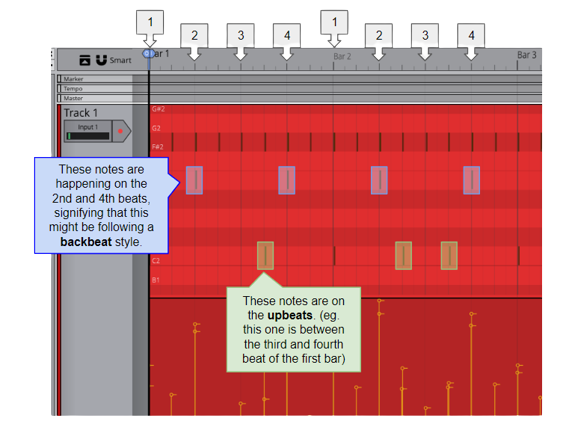Click the Bar 3 label on the ruler
The width and height of the screenshot is (572, 436).
point(527,55)
